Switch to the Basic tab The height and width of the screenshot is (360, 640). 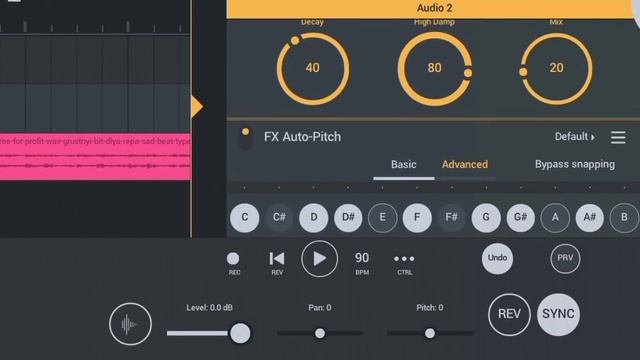(x=404, y=164)
